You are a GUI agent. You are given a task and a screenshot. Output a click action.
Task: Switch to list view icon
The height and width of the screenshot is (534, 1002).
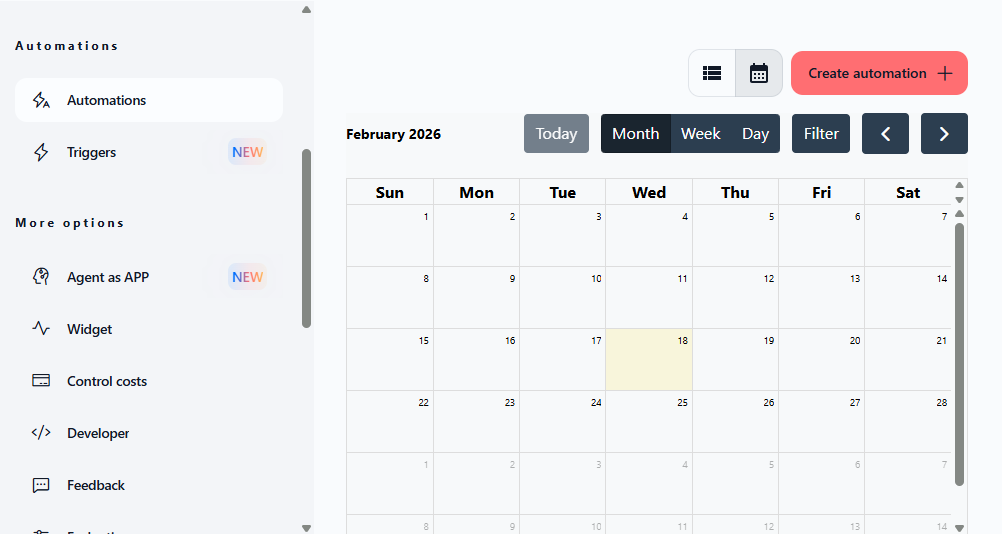pos(712,73)
